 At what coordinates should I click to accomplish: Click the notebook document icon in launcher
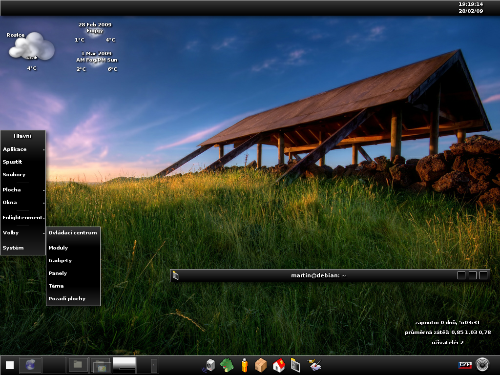[x=295, y=365]
